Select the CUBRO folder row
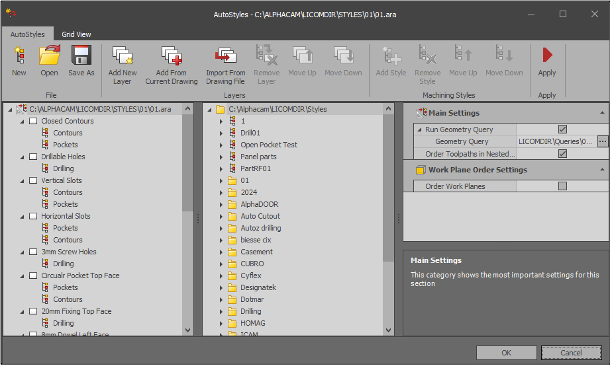 [x=252, y=263]
